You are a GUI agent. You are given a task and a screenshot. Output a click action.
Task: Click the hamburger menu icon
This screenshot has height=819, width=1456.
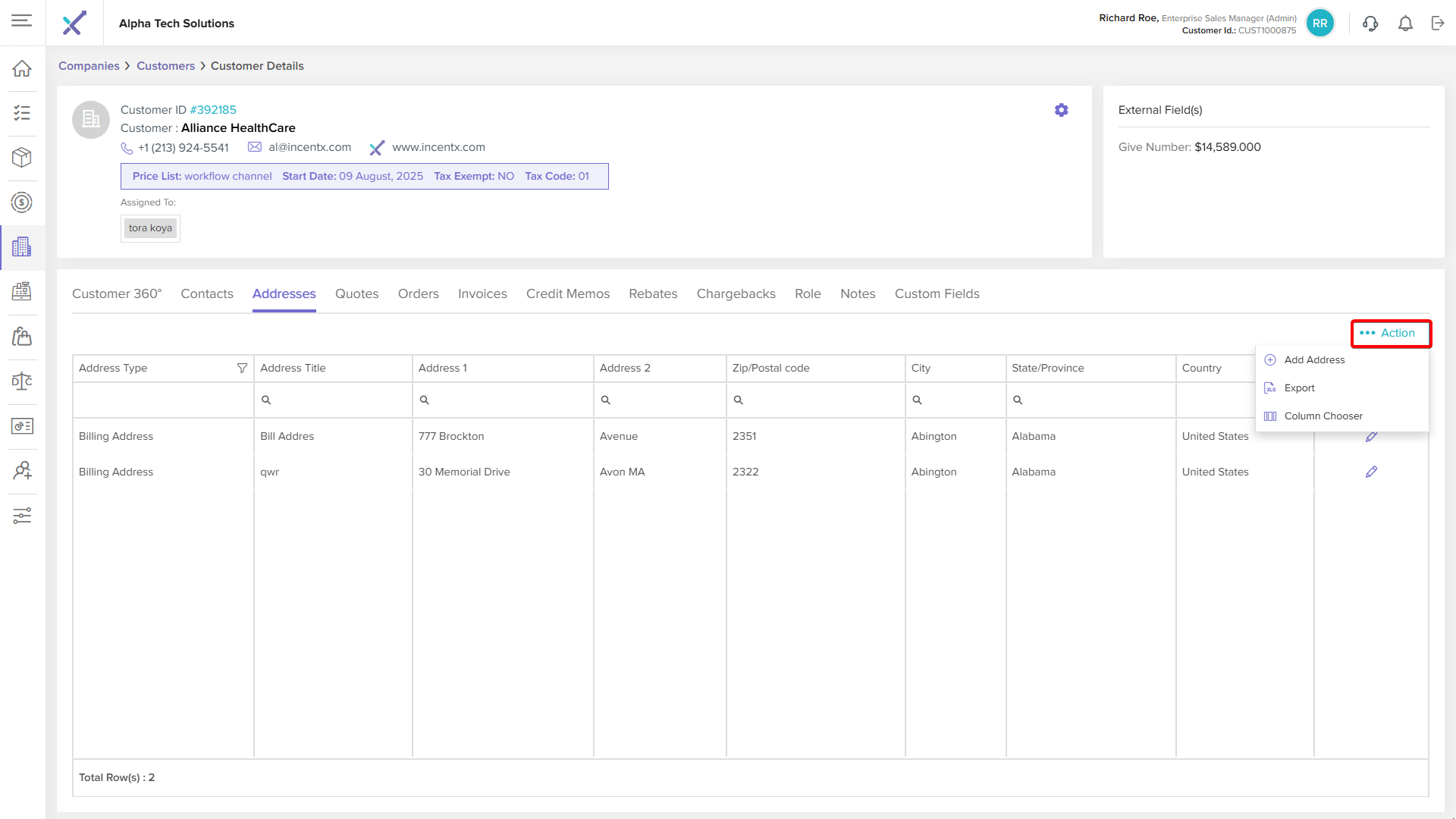coord(22,20)
